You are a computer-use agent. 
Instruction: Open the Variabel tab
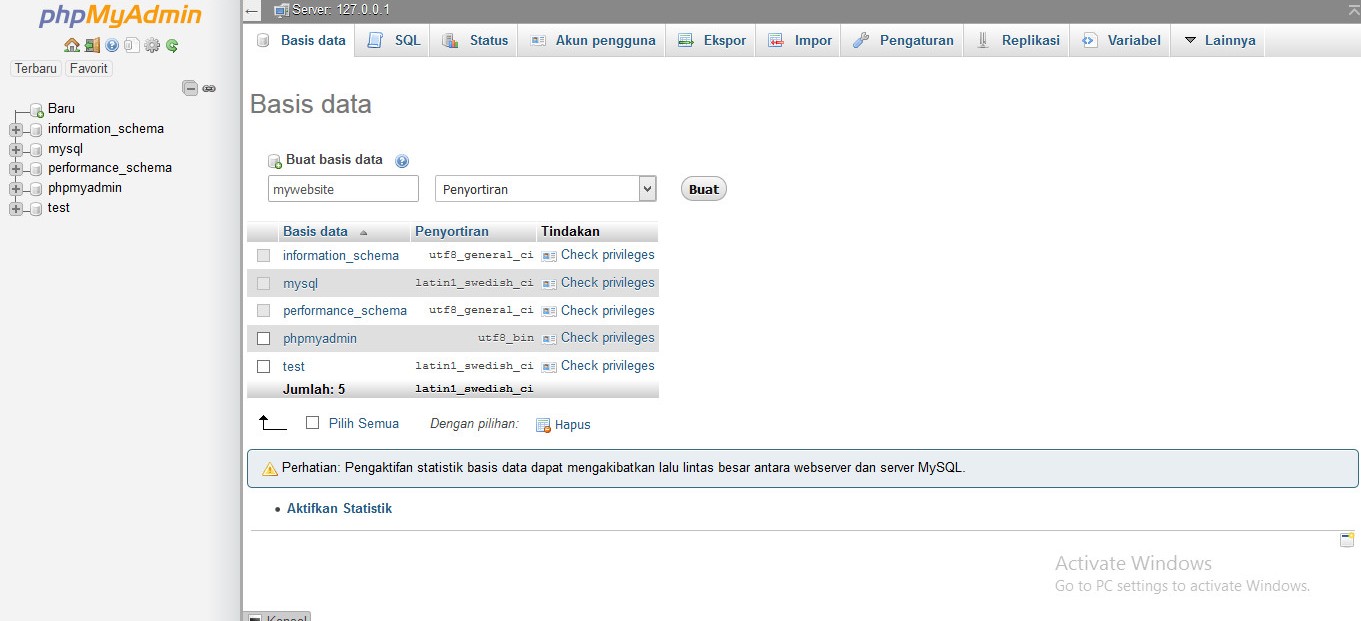tap(1120, 40)
